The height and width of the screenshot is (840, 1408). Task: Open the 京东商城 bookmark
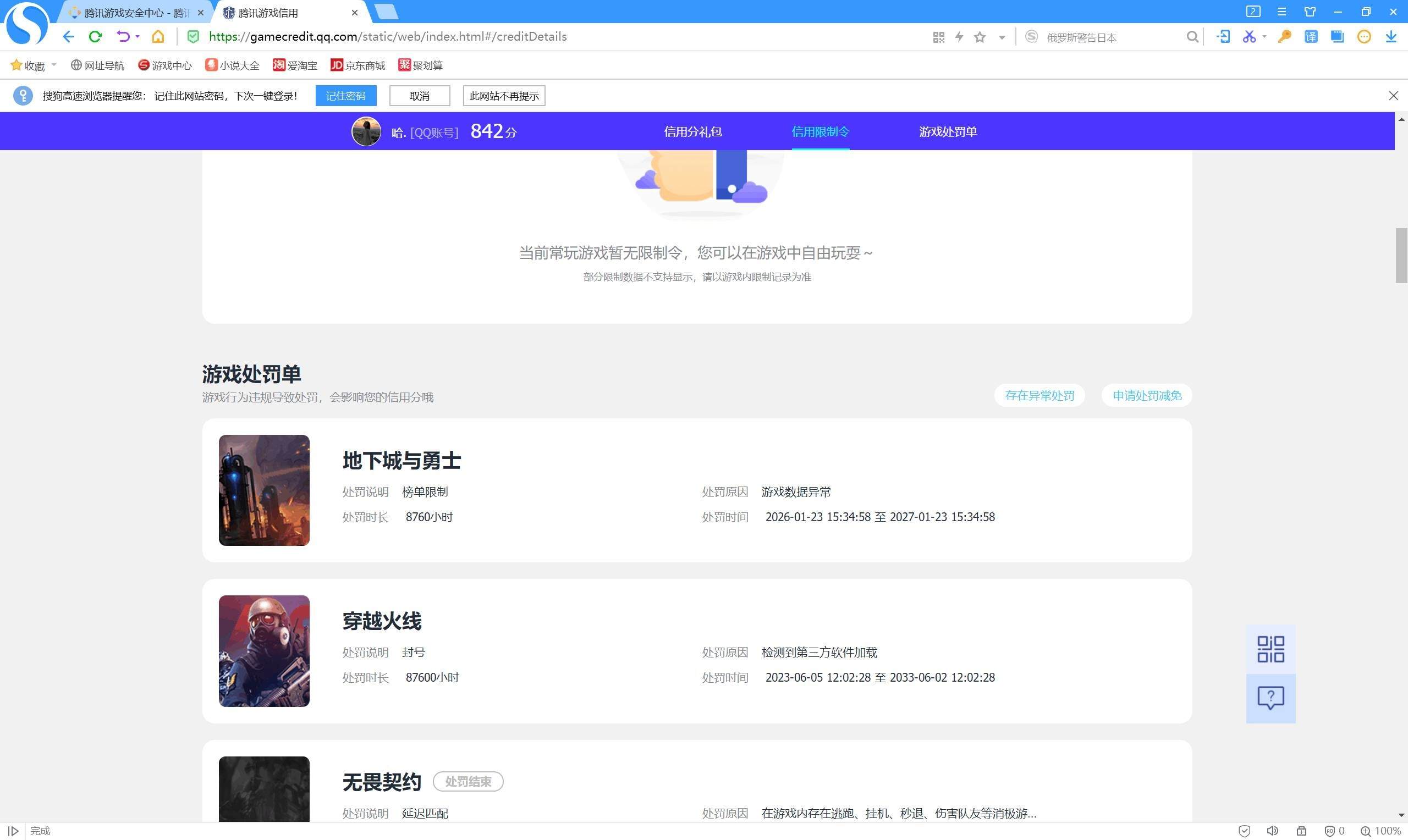coord(358,65)
